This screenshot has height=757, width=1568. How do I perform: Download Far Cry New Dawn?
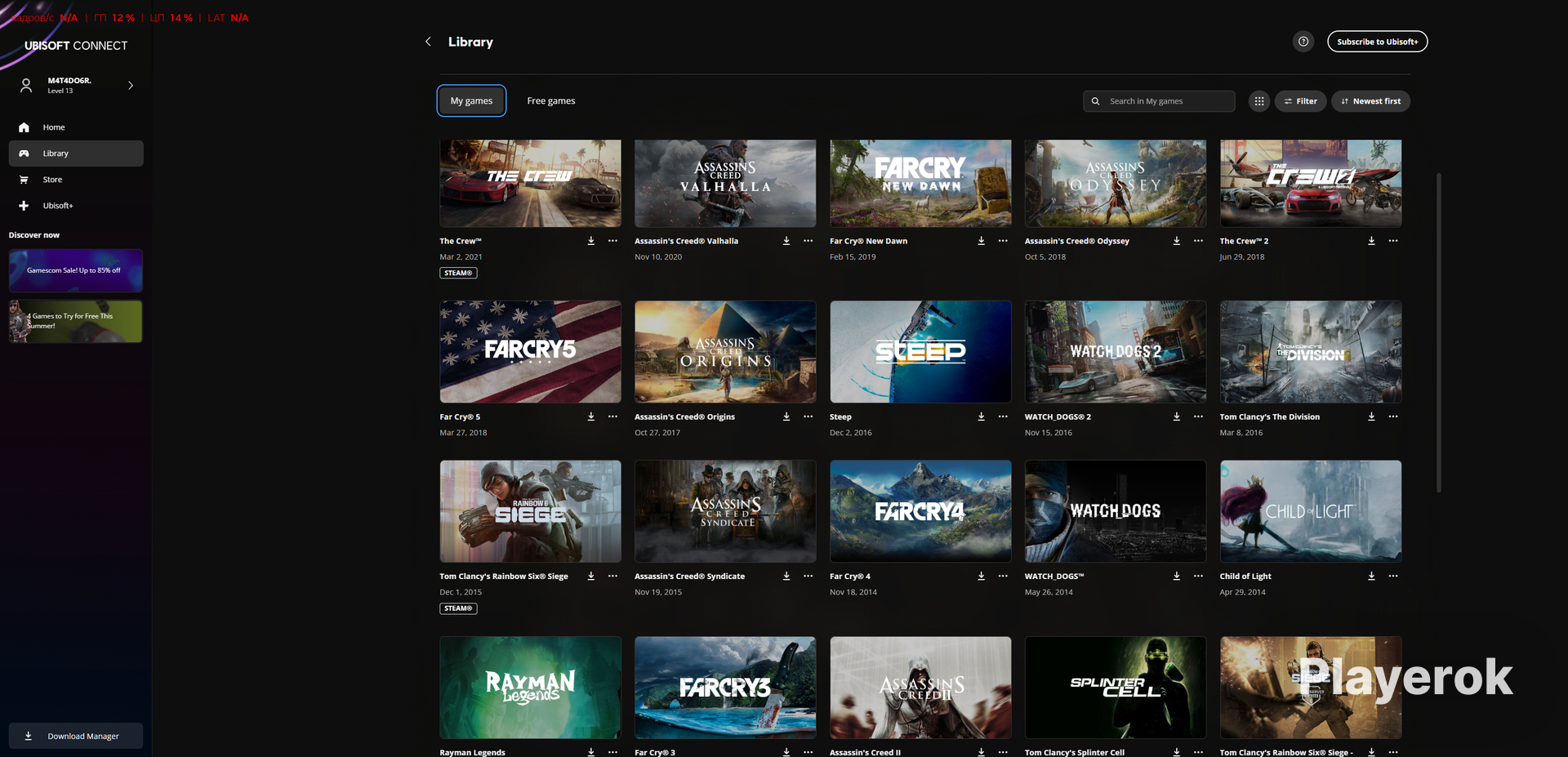pos(981,241)
